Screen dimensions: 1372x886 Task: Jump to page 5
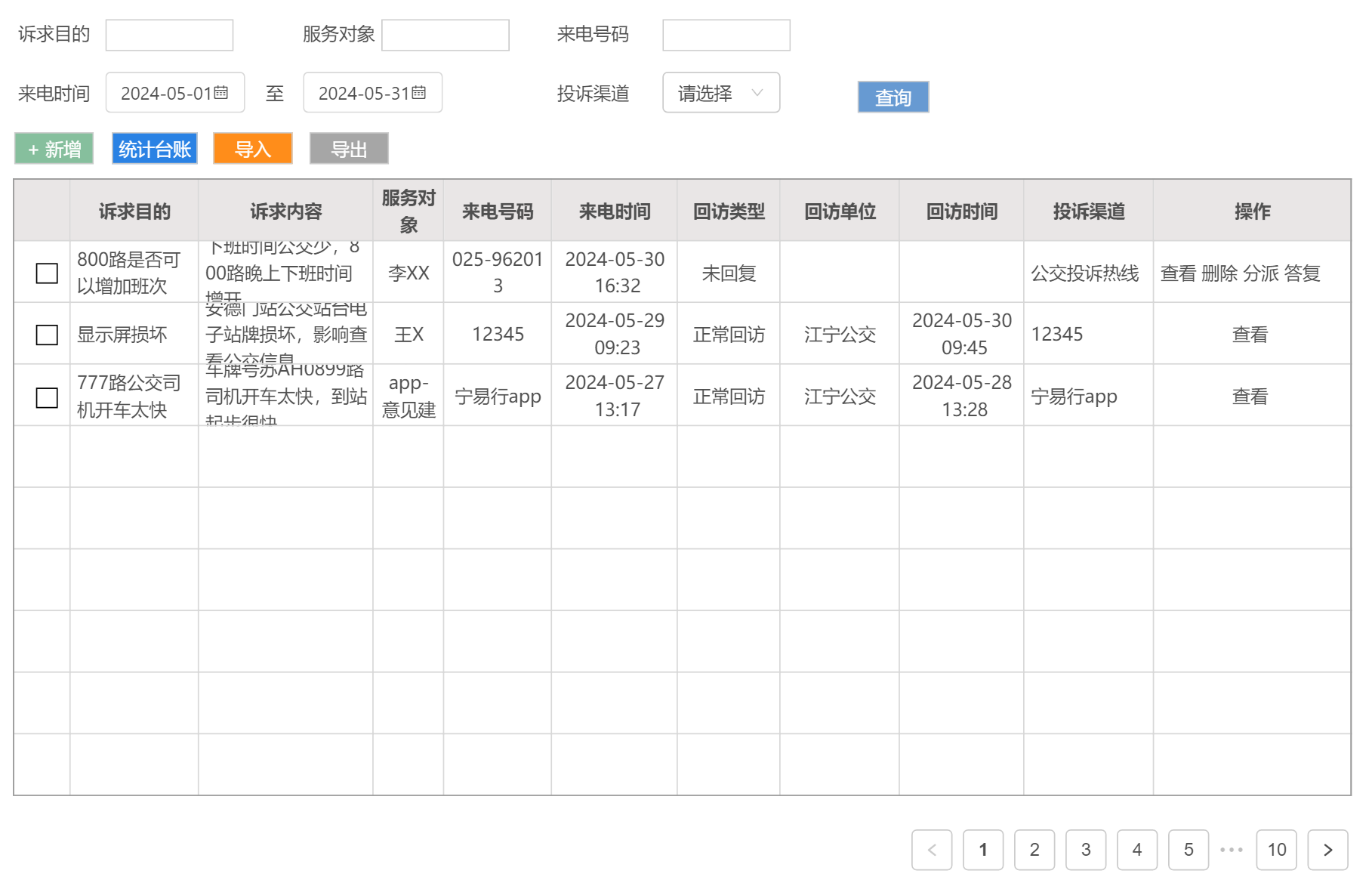pyautogui.click(x=1189, y=850)
